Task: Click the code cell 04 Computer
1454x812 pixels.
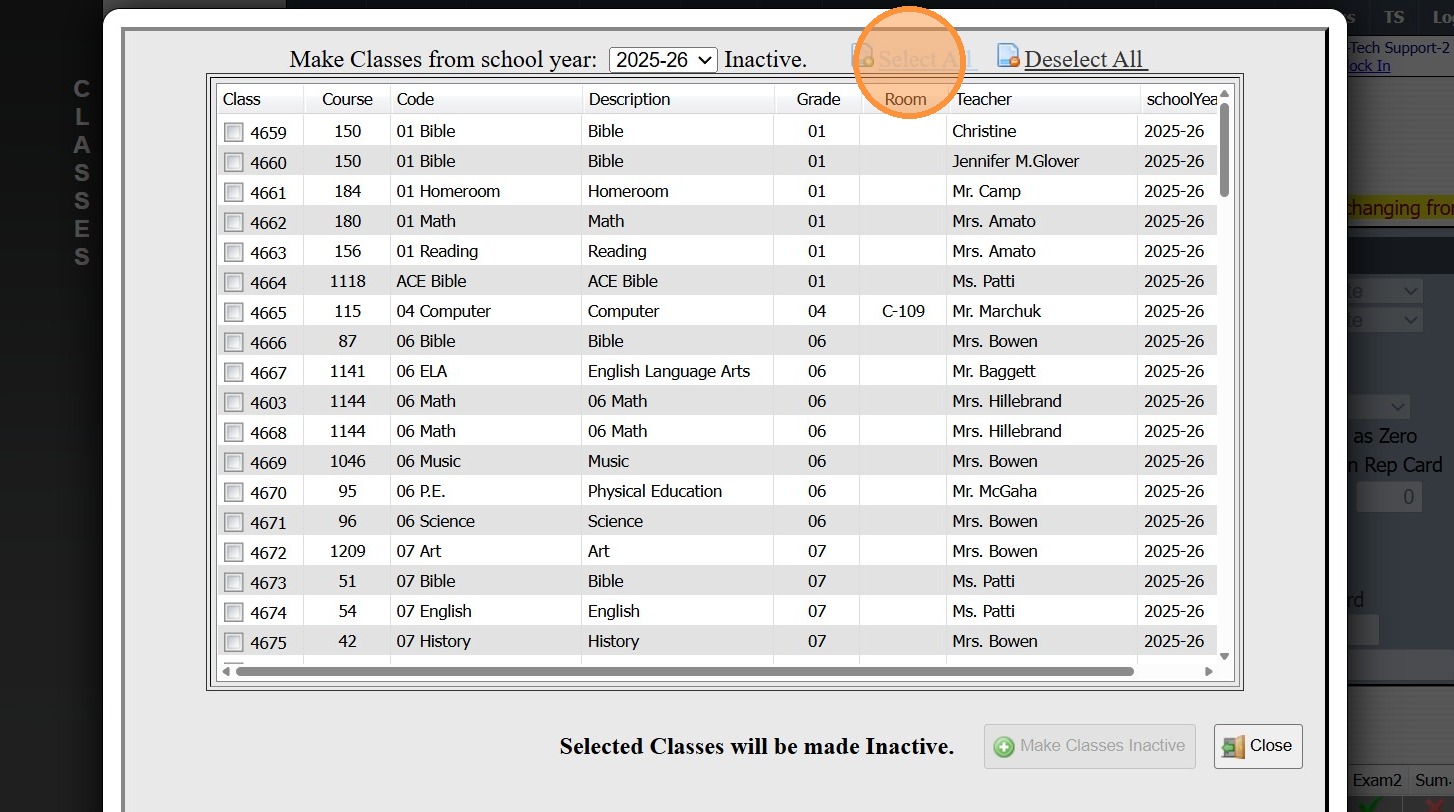Action: click(x=444, y=311)
